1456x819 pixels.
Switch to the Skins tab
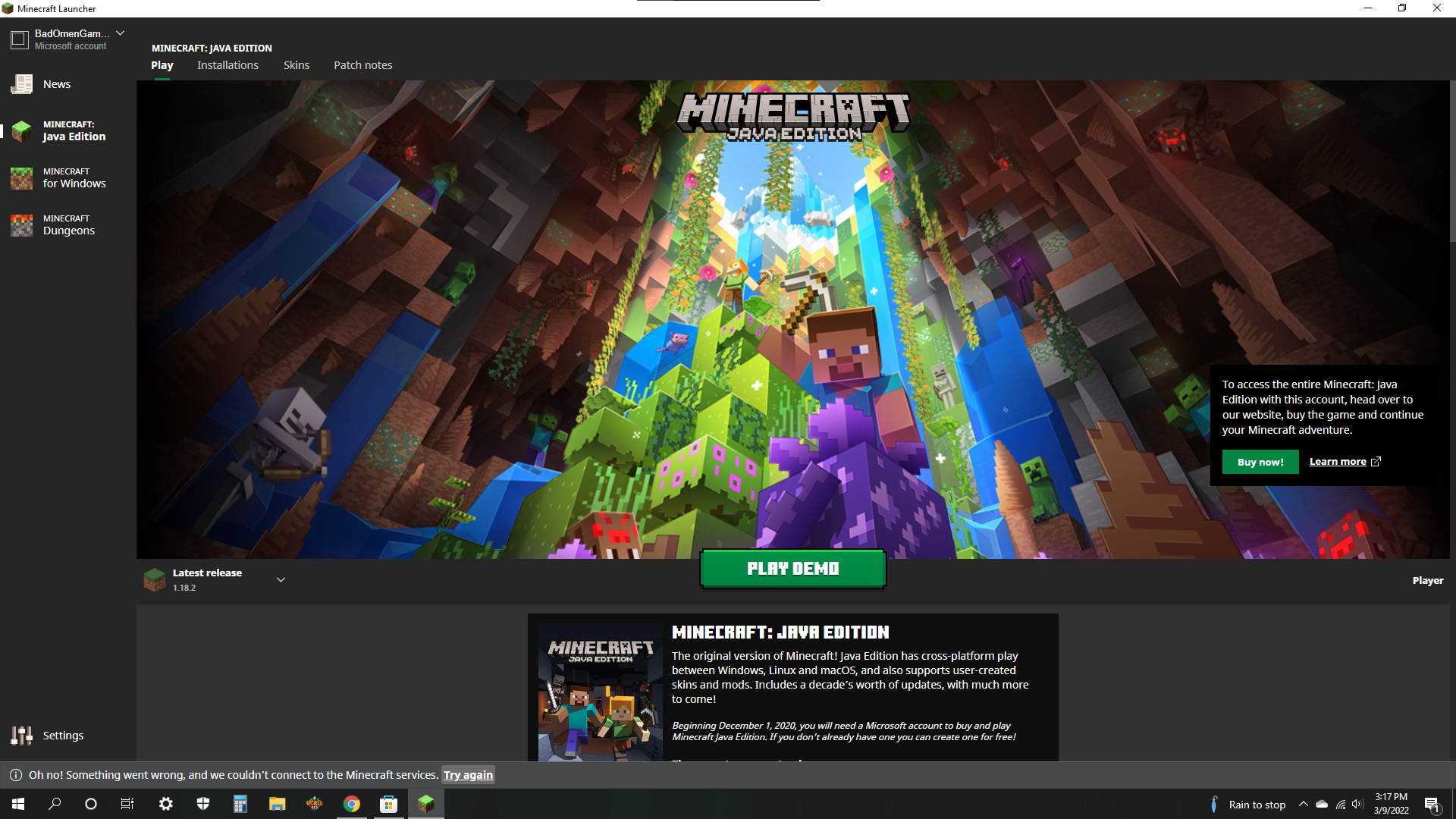point(297,65)
